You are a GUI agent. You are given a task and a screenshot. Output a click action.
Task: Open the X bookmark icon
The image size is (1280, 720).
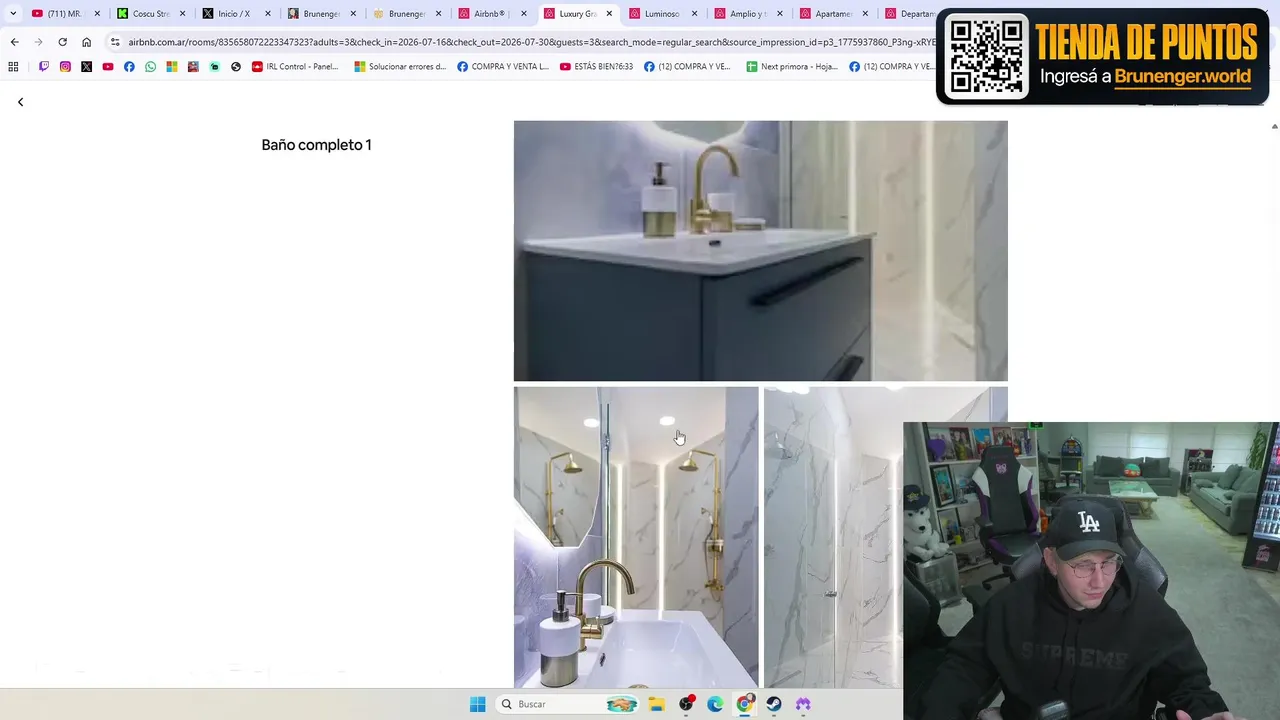click(x=86, y=67)
